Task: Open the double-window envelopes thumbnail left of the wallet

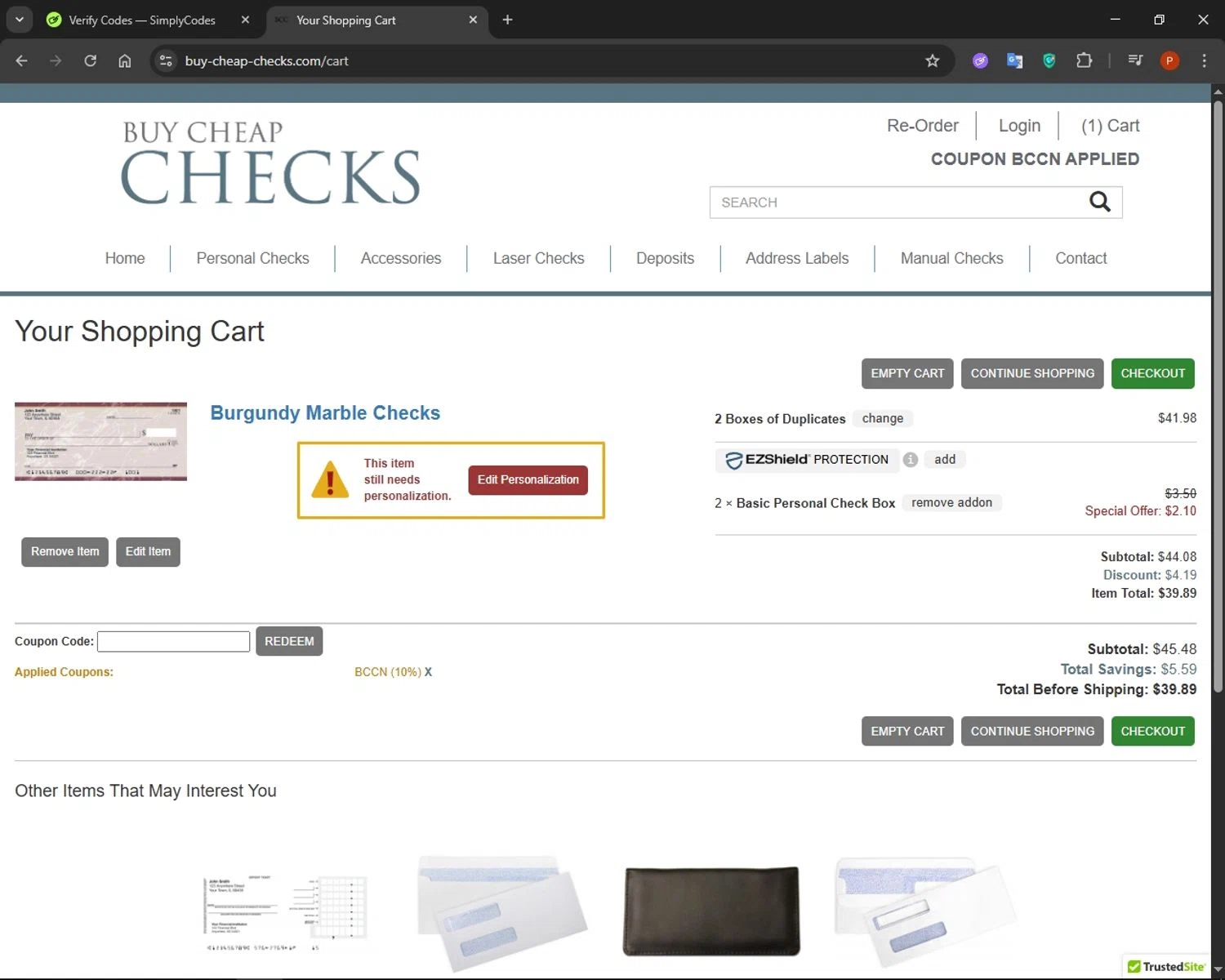Action: 501,912
